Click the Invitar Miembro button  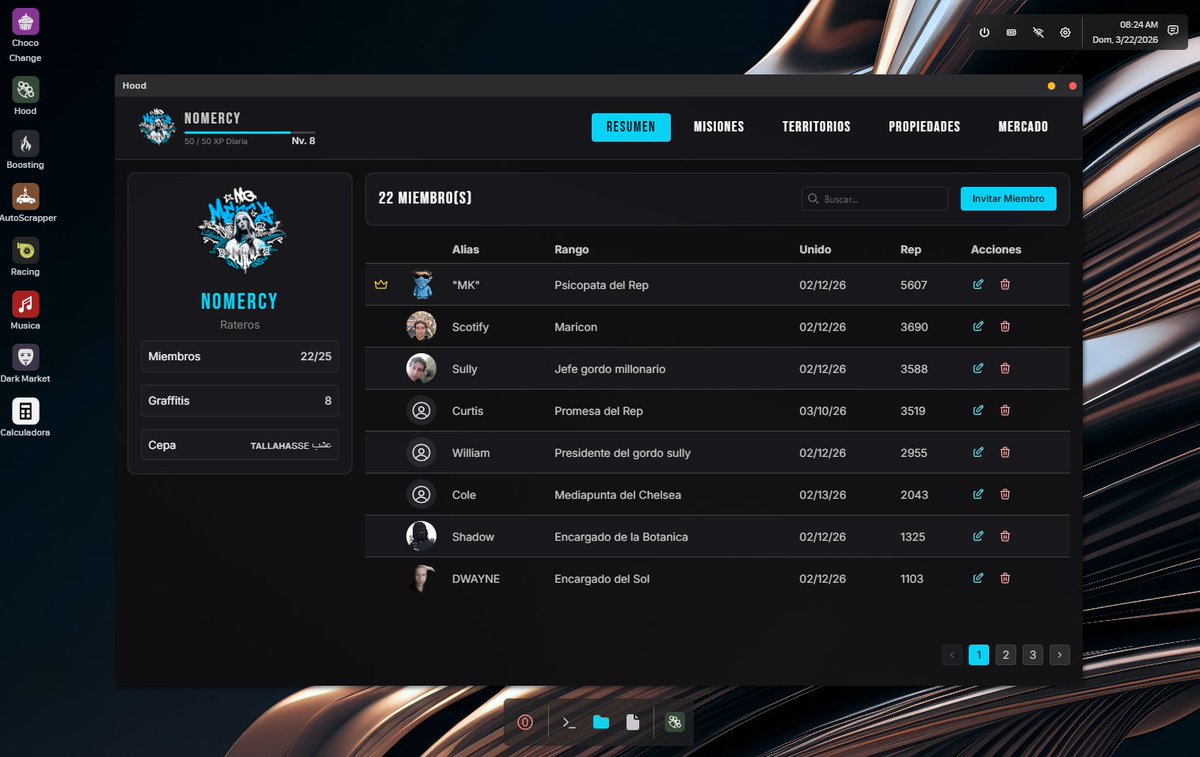point(1008,199)
